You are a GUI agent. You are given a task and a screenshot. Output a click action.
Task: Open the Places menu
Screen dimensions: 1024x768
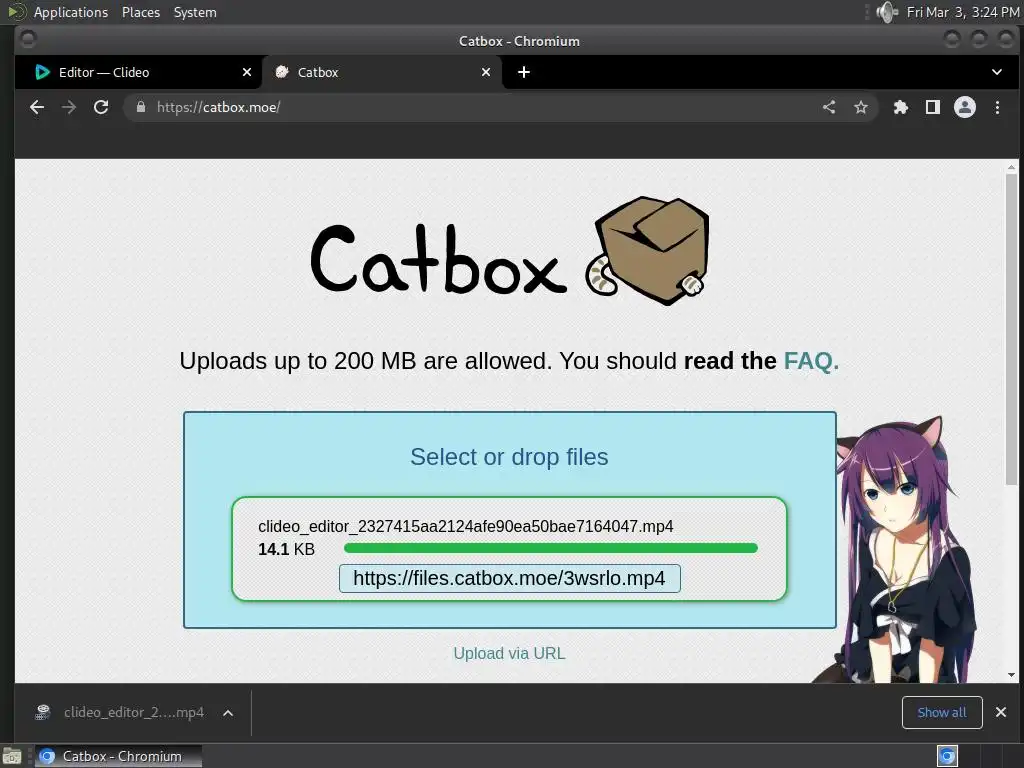pyautogui.click(x=141, y=12)
